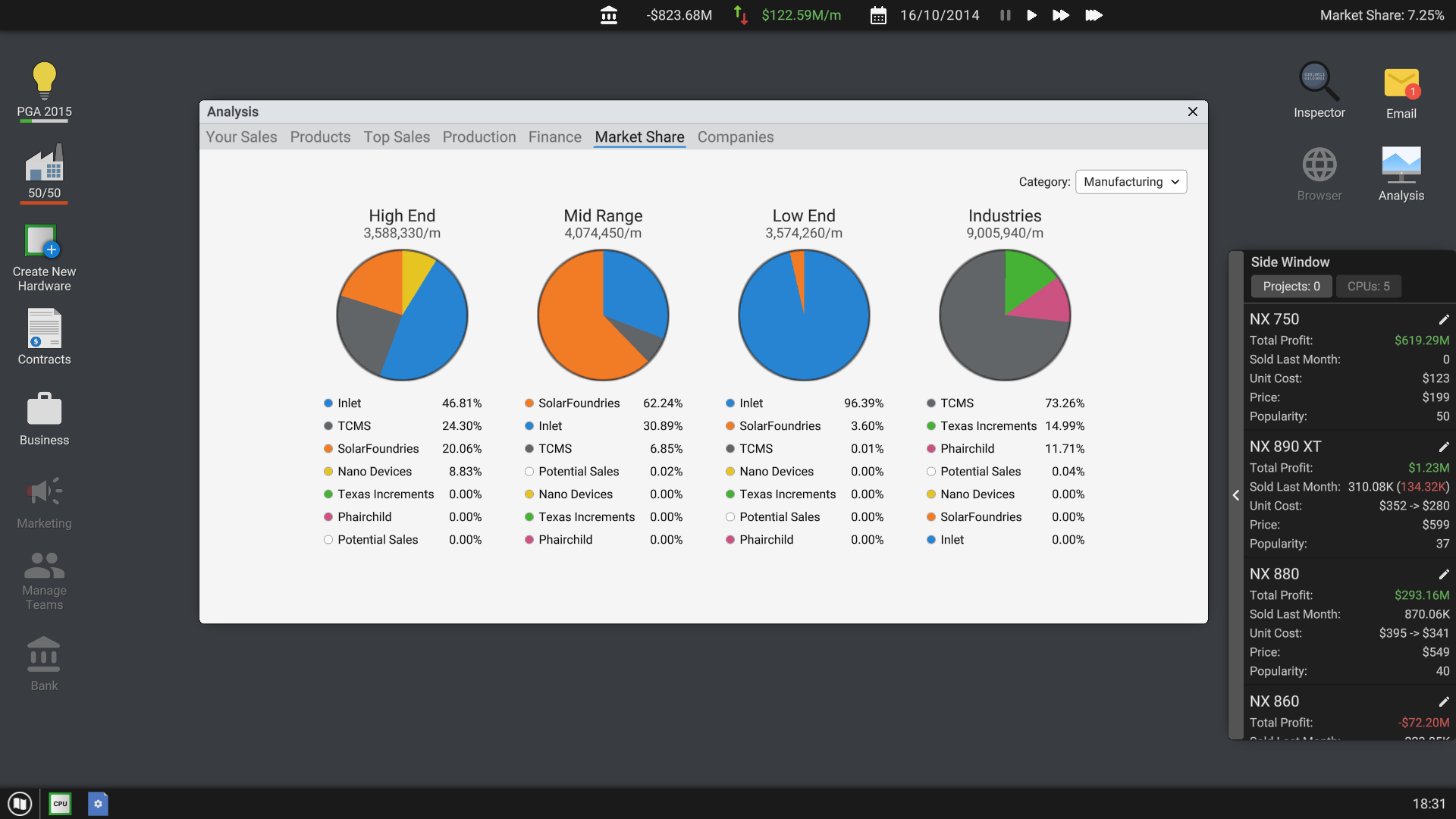Open the Email envelope icon
The width and height of the screenshot is (1456, 819).
pos(1401,83)
